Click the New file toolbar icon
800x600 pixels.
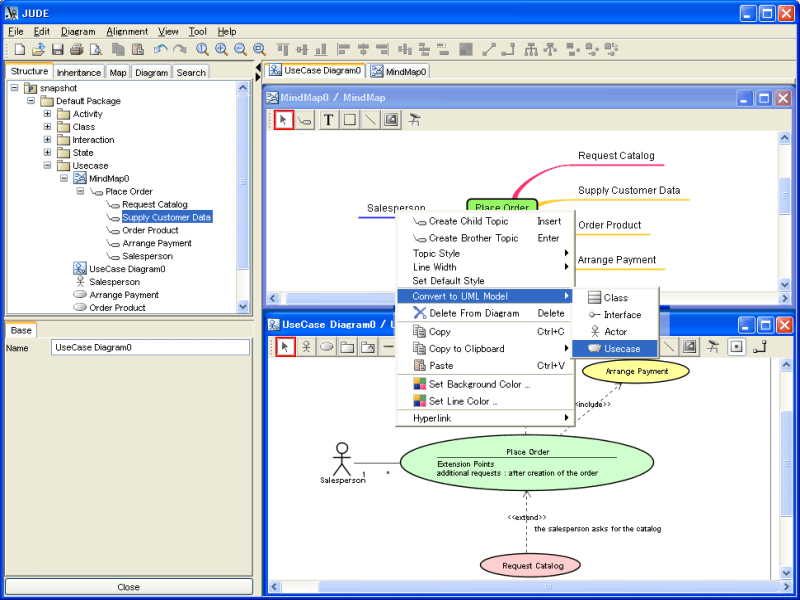(x=19, y=49)
